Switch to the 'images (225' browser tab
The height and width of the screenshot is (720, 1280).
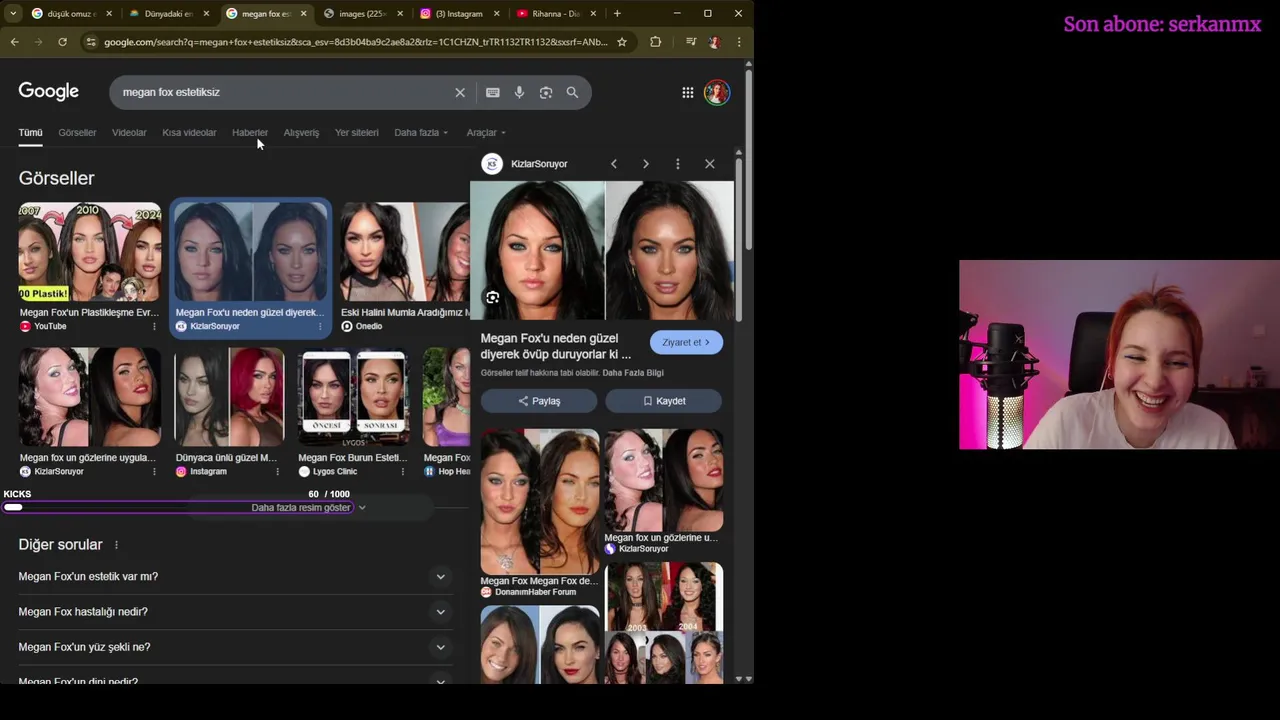tap(362, 14)
